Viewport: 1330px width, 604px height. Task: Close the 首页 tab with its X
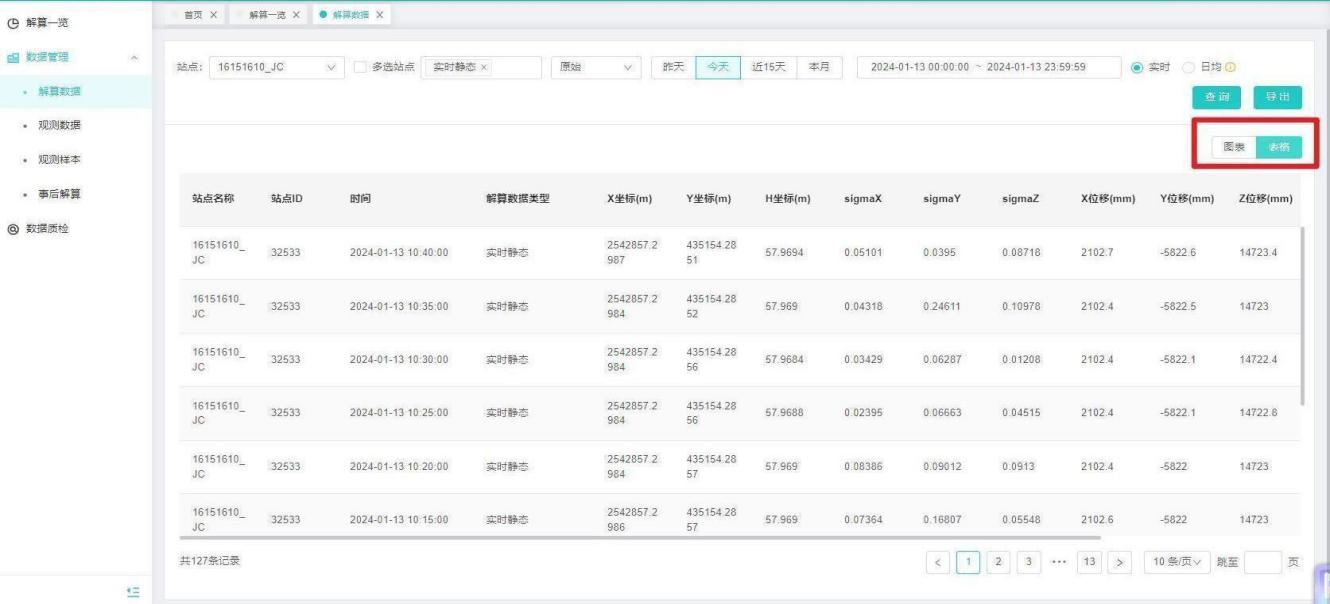pos(213,14)
